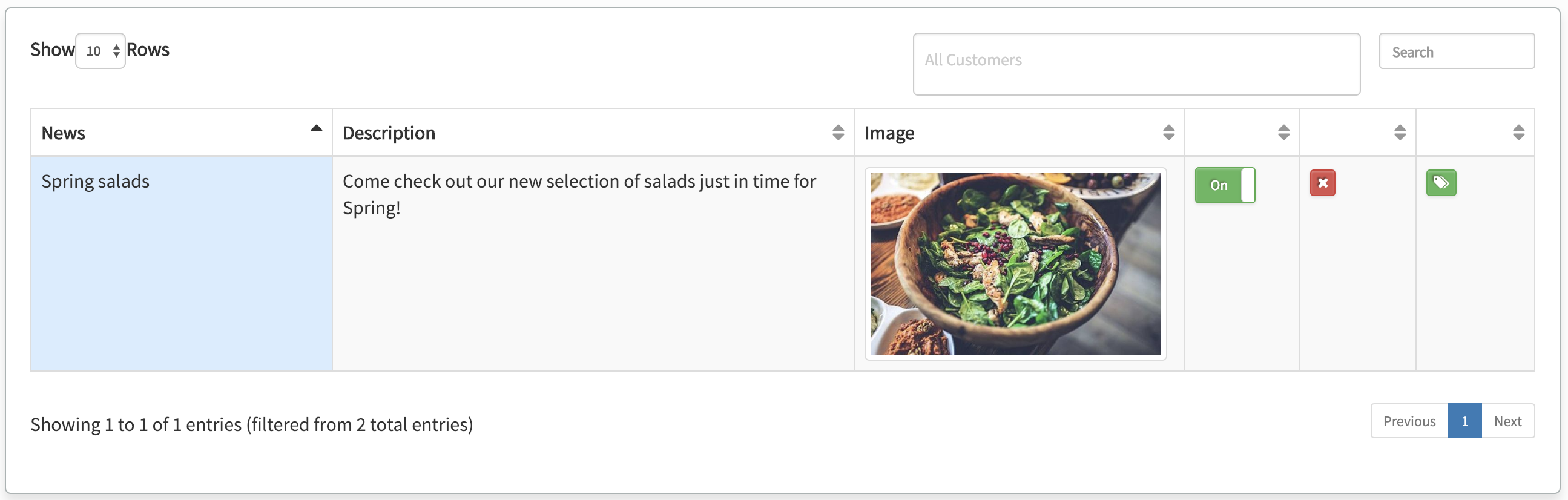The width and height of the screenshot is (1568, 500).
Task: Click the Description column sort arrows
Action: 837,133
